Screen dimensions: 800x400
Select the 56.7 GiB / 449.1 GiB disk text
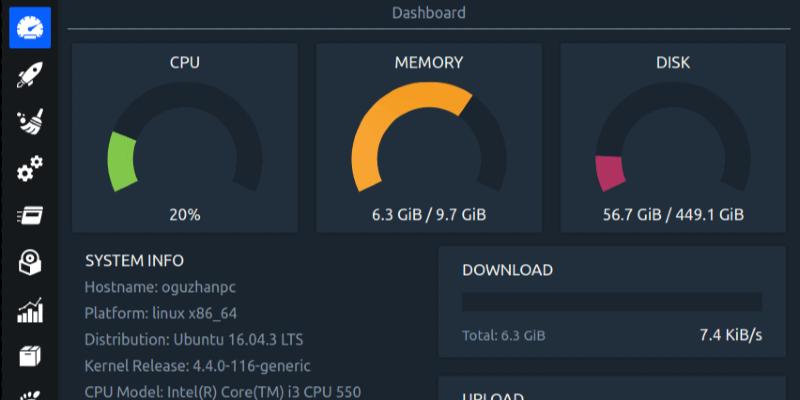coord(672,214)
